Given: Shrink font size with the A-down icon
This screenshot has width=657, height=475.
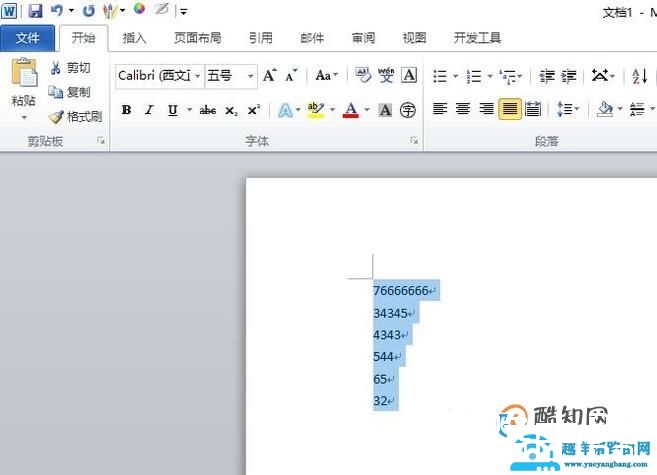Looking at the screenshot, I should (x=291, y=75).
